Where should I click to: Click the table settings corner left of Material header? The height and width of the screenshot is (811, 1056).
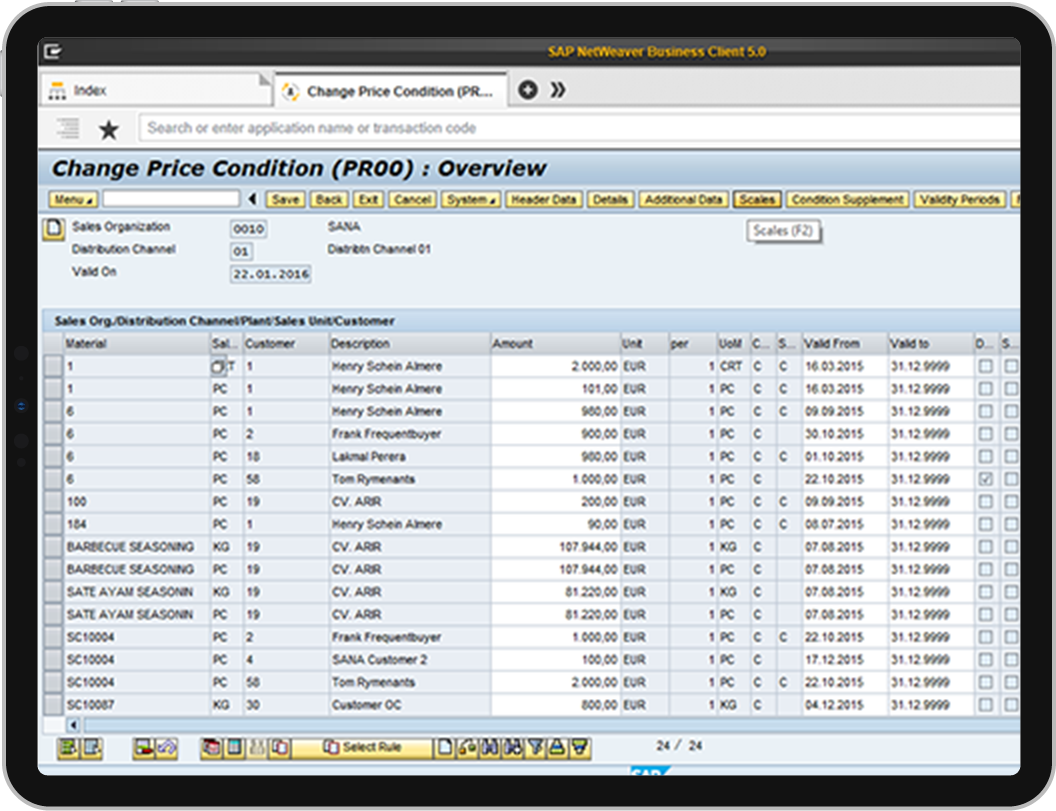coord(53,344)
